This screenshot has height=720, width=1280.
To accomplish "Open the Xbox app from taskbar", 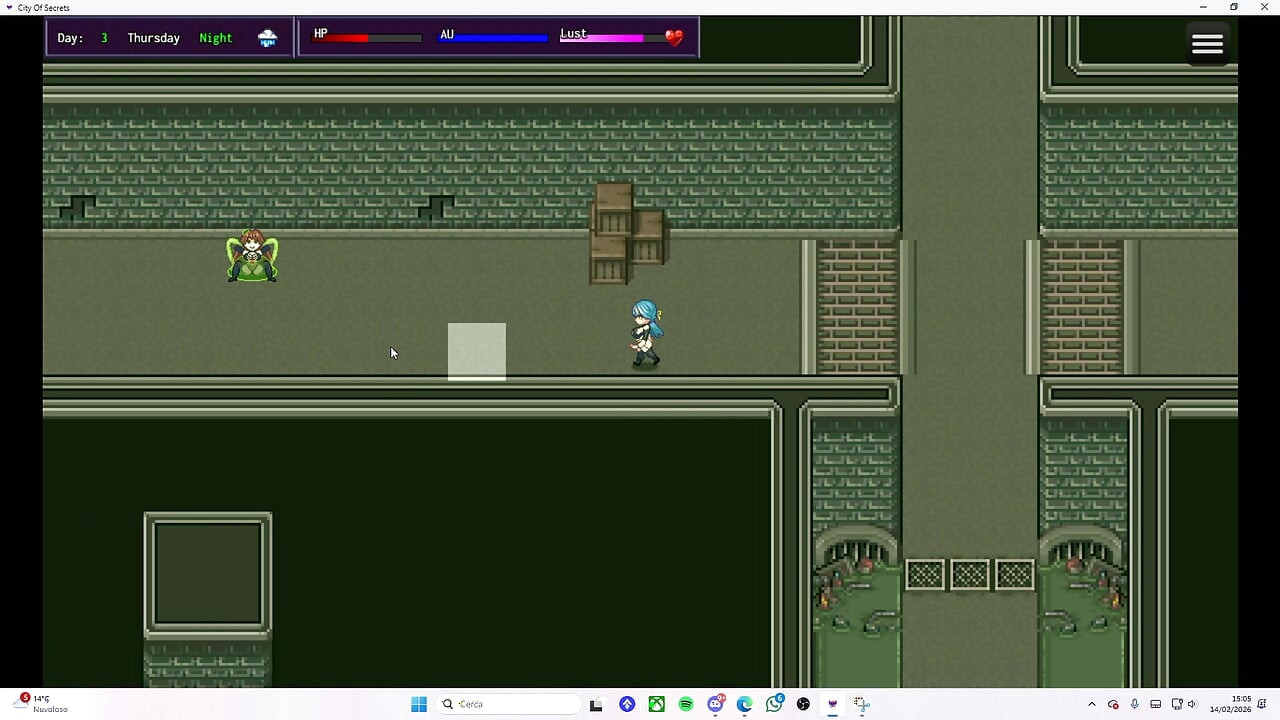I will [656, 704].
